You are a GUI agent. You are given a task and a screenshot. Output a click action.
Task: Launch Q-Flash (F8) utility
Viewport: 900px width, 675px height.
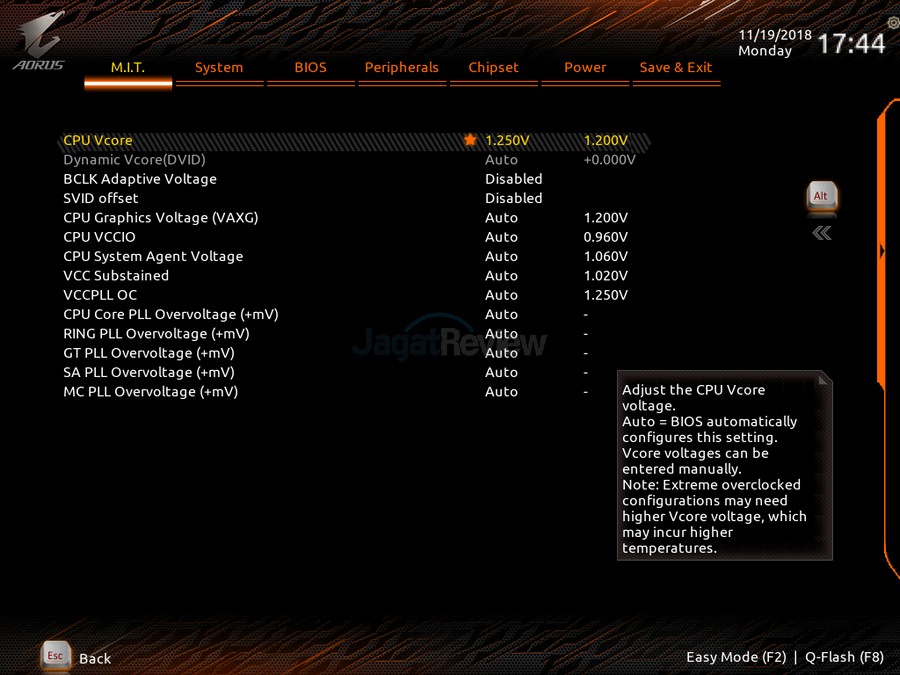844,657
